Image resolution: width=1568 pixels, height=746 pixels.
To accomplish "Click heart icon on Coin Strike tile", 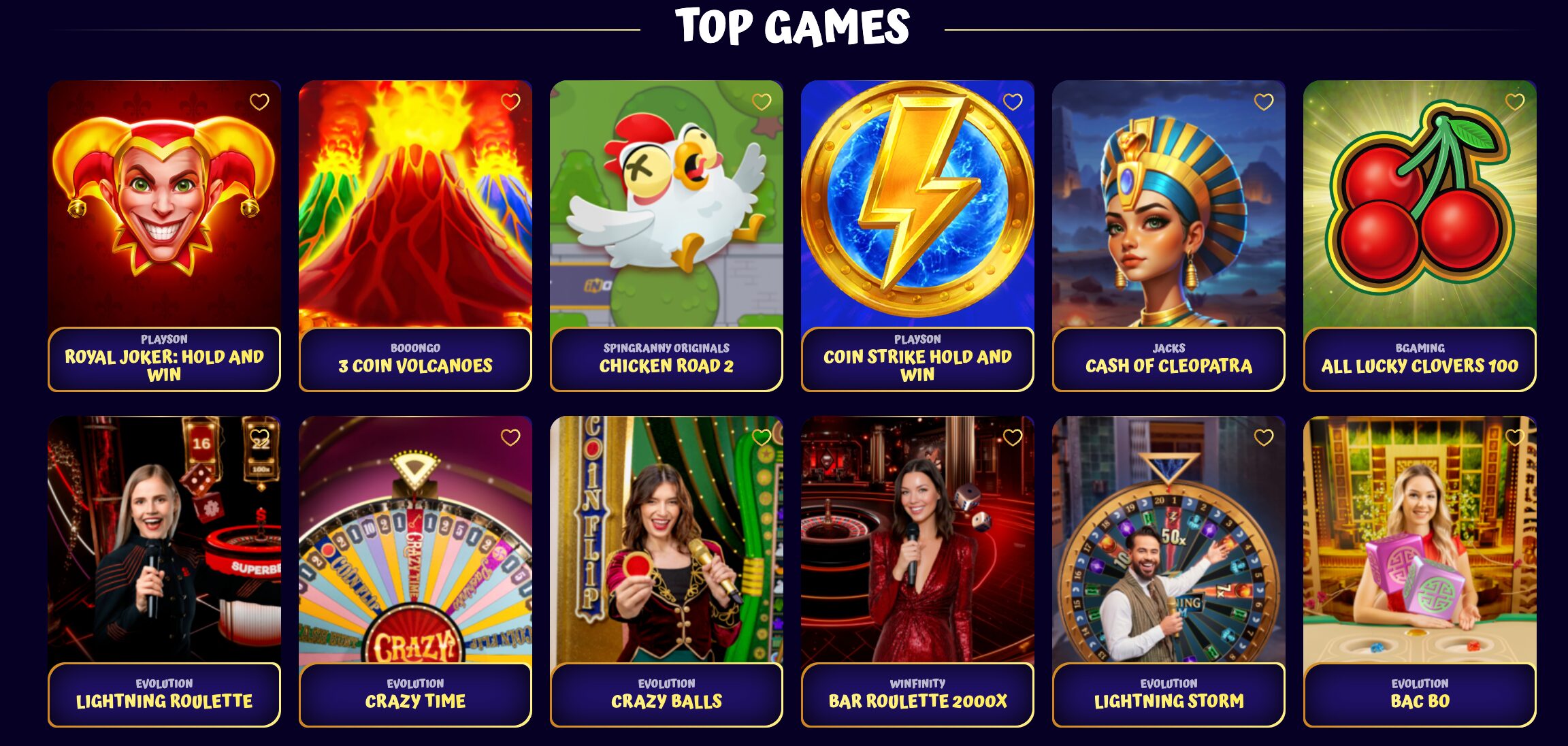I will tap(1013, 102).
